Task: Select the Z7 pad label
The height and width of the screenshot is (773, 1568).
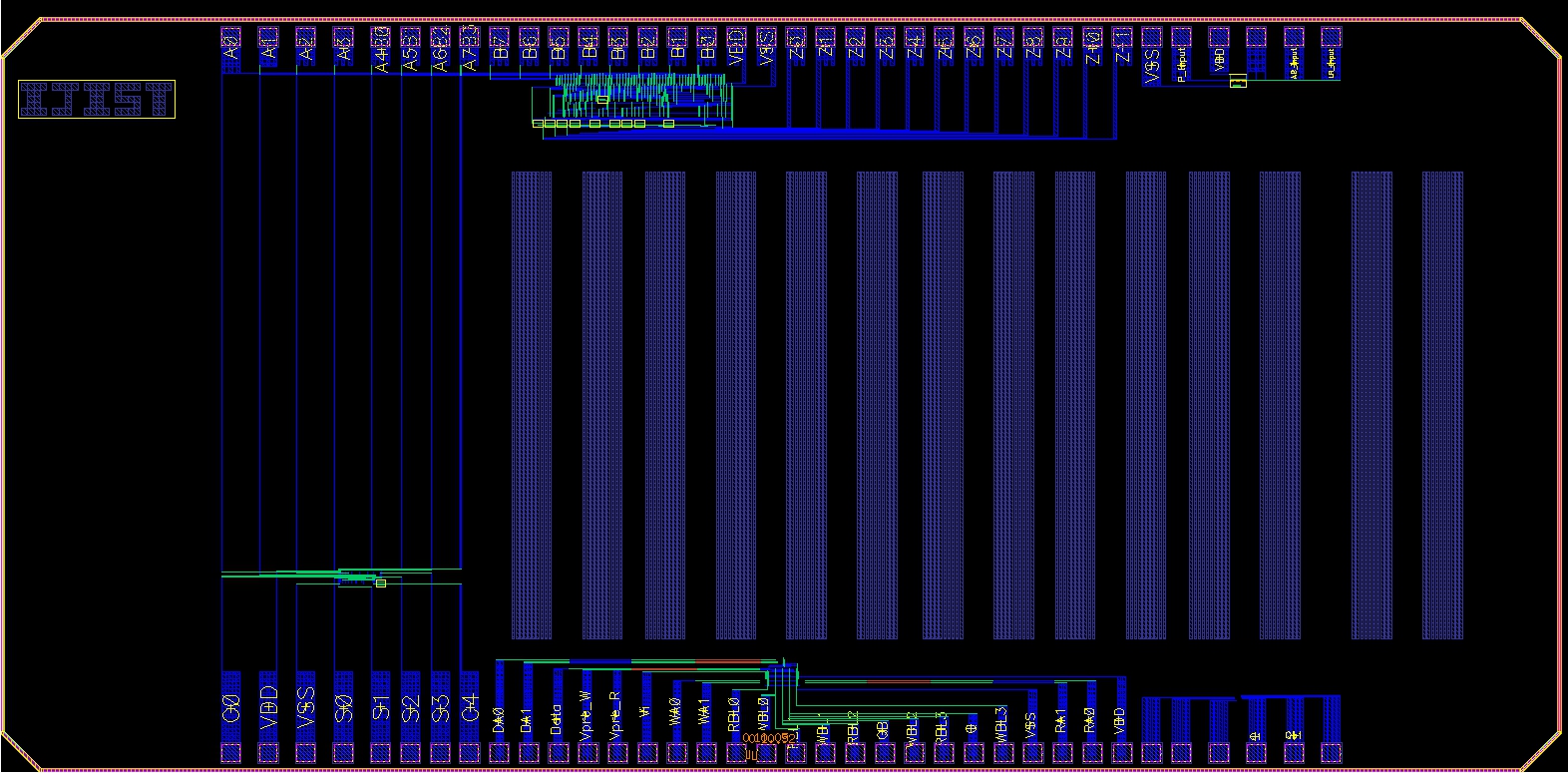Action: (1004, 47)
